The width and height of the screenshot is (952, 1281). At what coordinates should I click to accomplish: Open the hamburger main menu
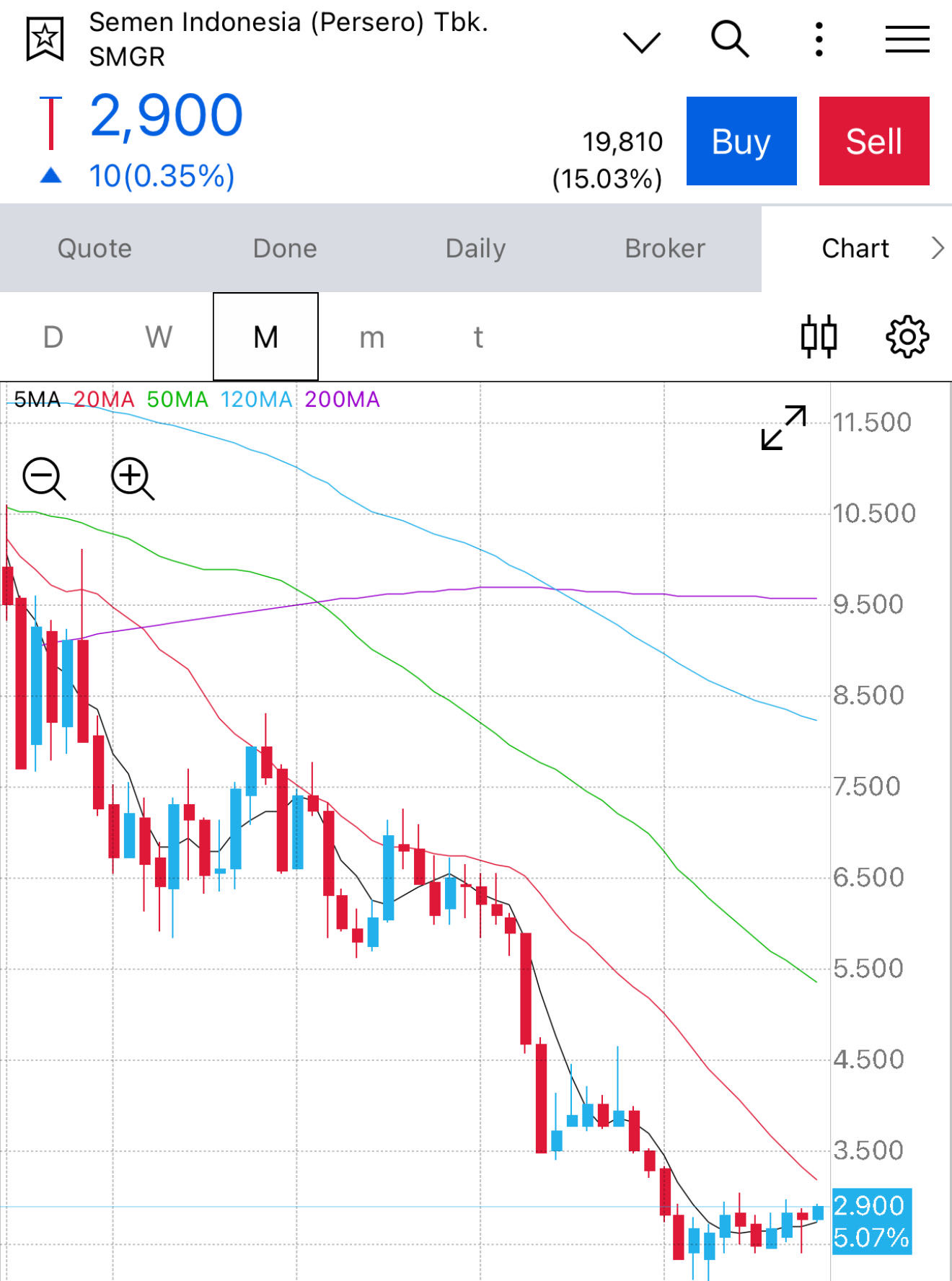click(907, 39)
